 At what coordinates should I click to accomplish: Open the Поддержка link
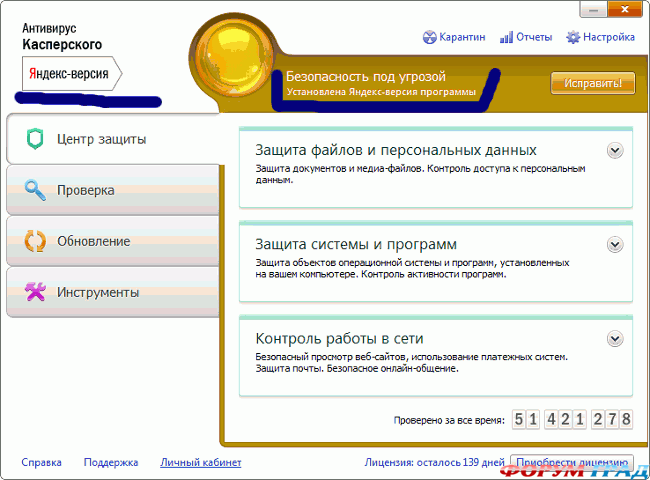coord(111,462)
